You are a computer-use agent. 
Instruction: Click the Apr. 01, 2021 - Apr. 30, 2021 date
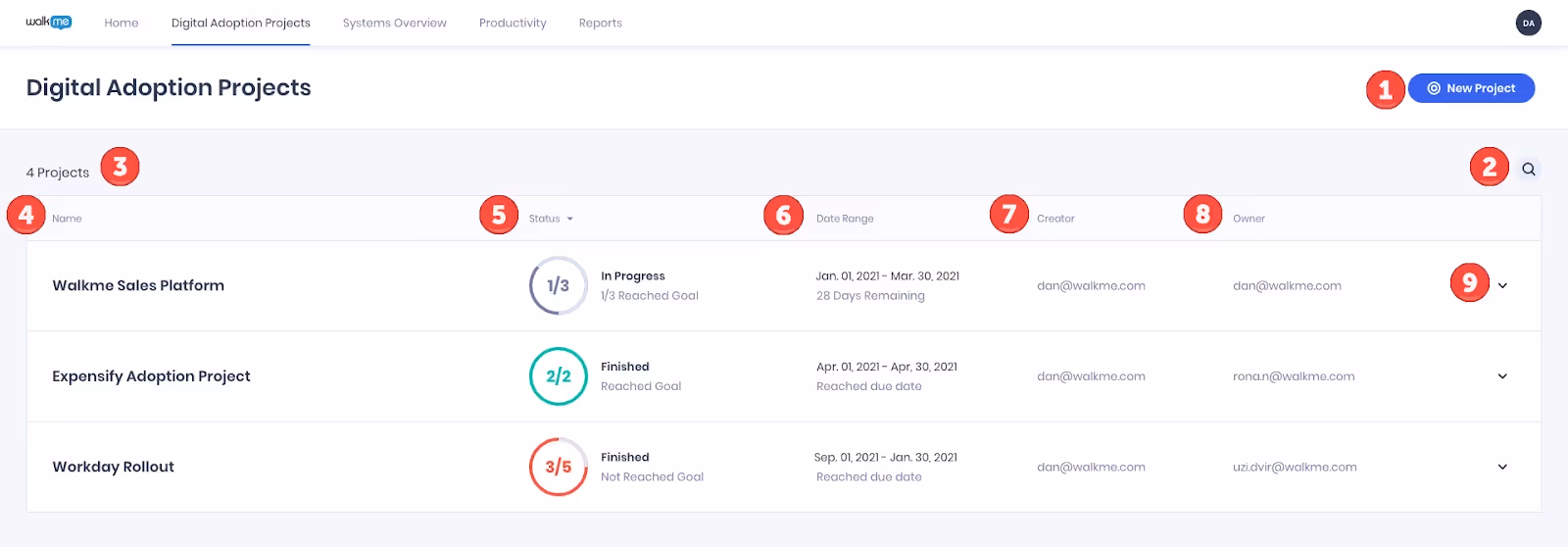click(887, 367)
